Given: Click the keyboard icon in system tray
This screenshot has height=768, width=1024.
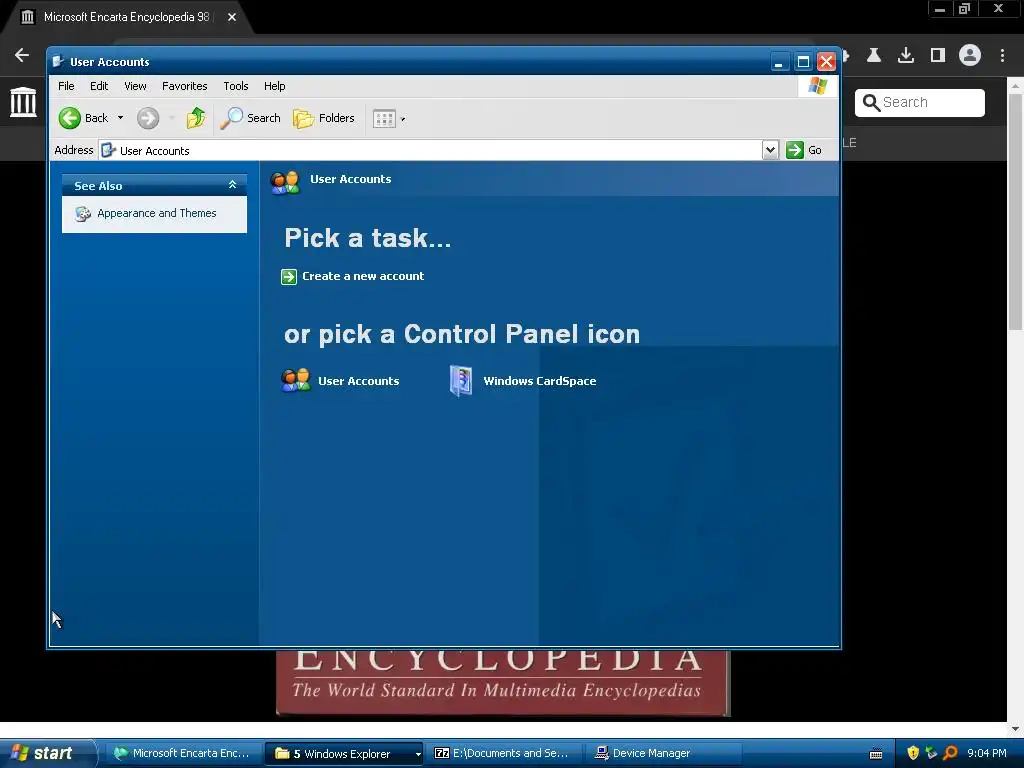Looking at the screenshot, I should point(876,754).
